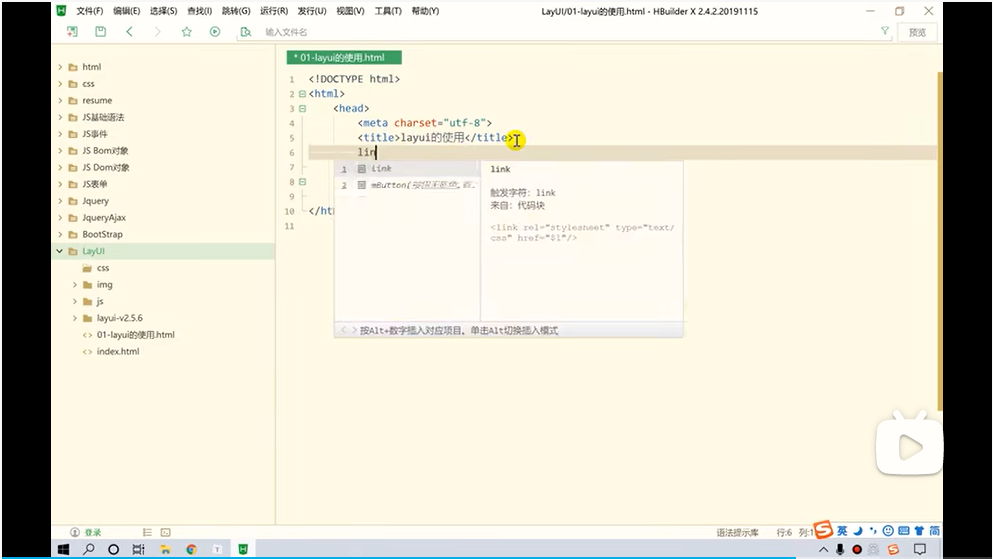Expand the css root folder arrow
993x559 pixels.
pos(60,84)
